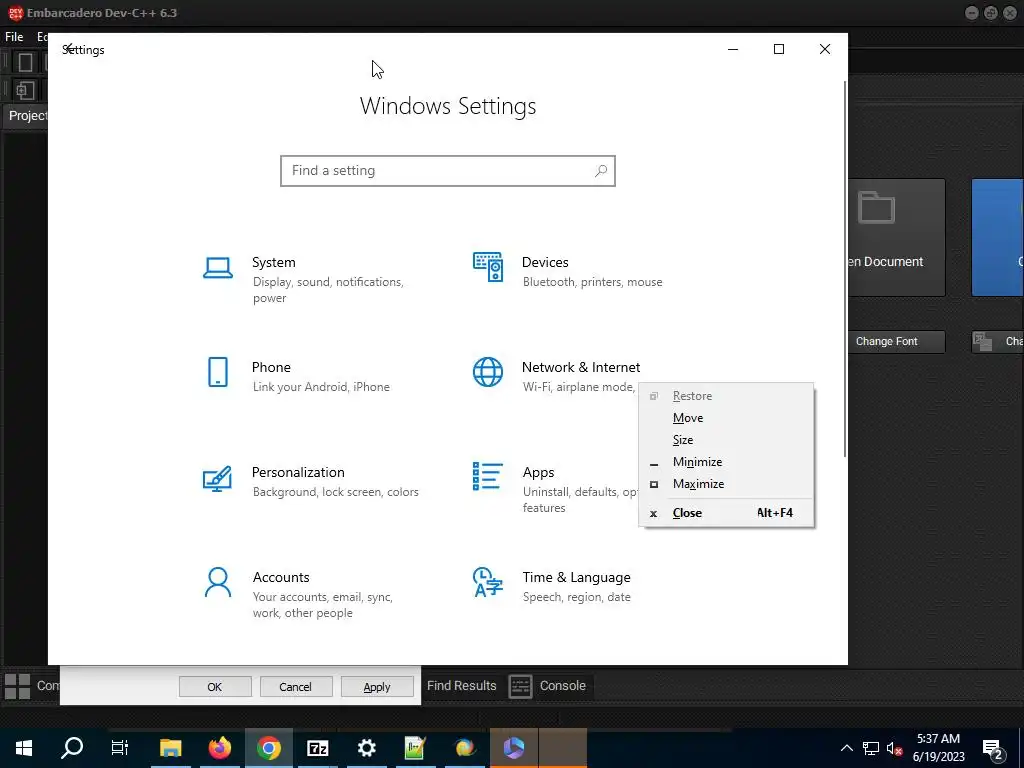Go back with the Settings back arrow
The height and width of the screenshot is (768, 1024).
tap(67, 49)
